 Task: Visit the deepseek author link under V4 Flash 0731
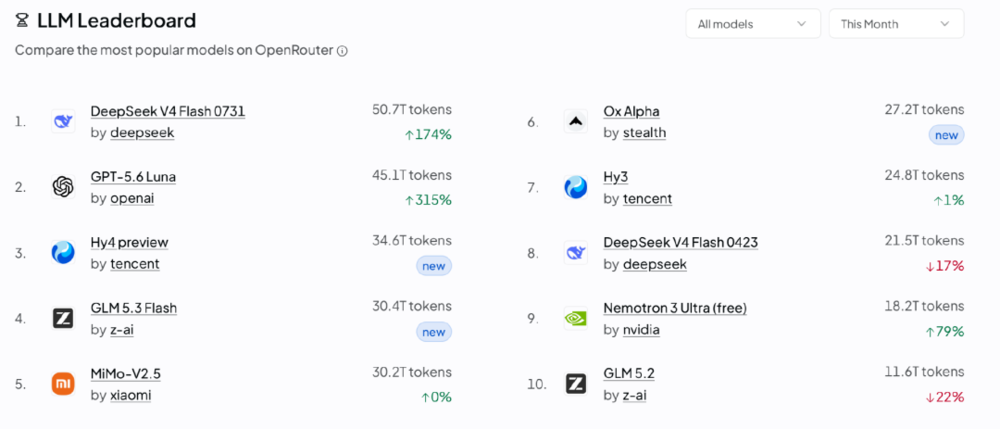point(142,133)
